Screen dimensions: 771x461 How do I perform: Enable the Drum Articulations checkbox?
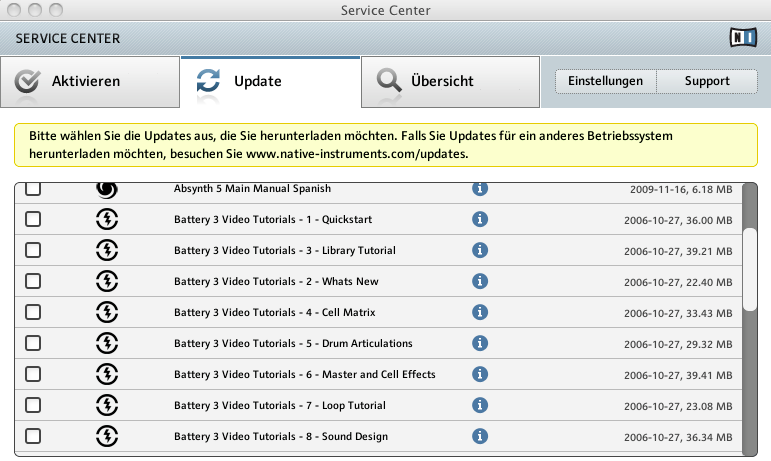[x=33, y=343]
